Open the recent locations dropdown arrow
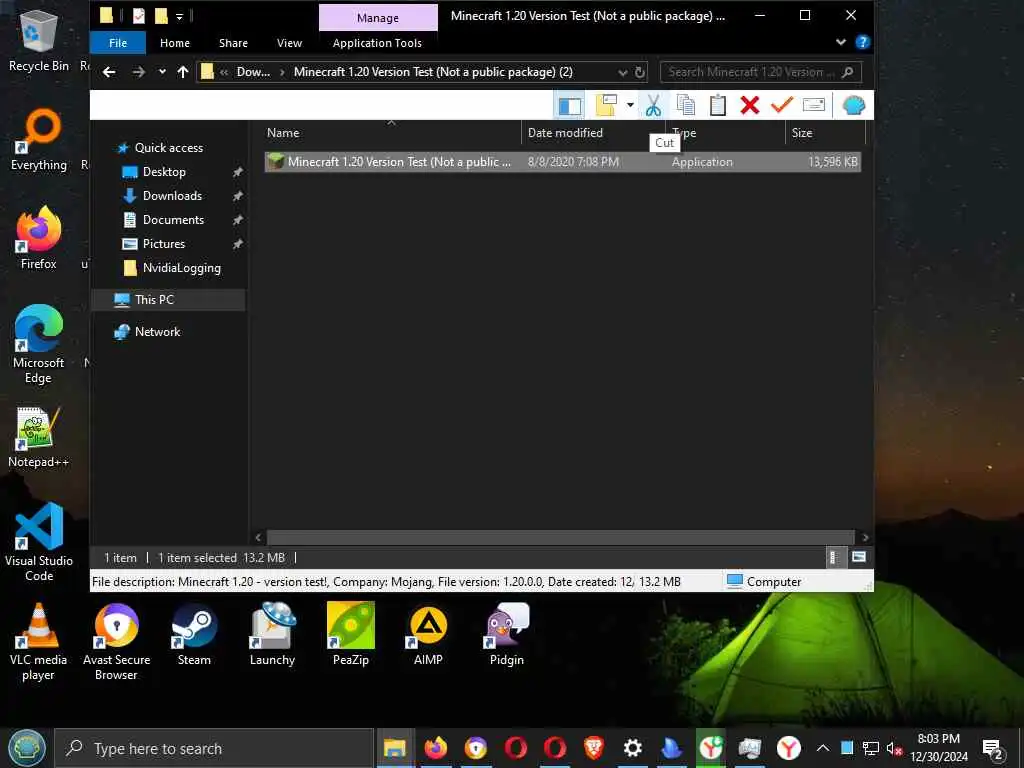Image resolution: width=1024 pixels, height=768 pixels. (x=162, y=72)
